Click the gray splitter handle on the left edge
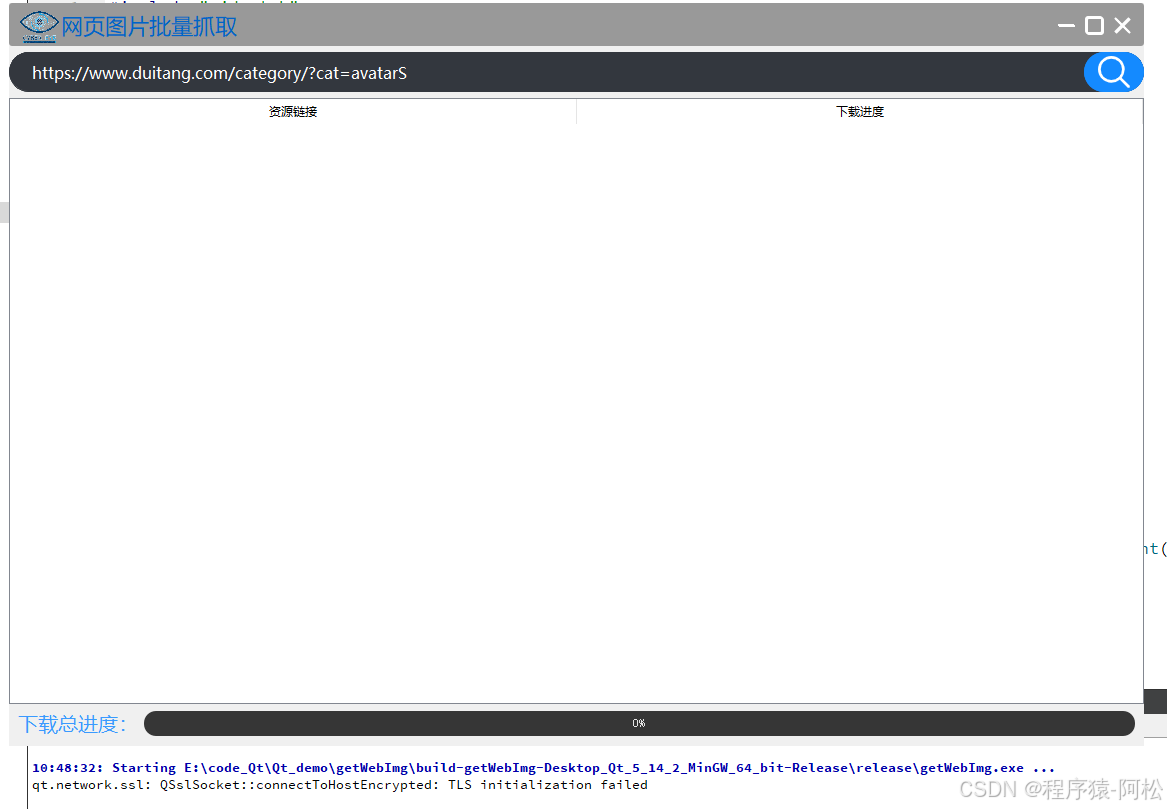The width and height of the screenshot is (1167, 809). click(3, 211)
